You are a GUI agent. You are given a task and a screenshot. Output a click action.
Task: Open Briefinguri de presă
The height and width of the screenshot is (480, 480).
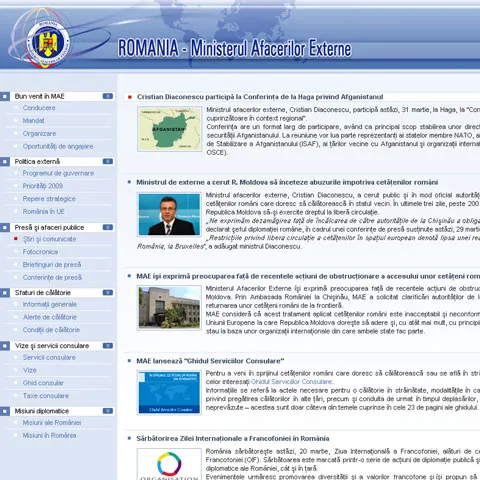[52, 265]
